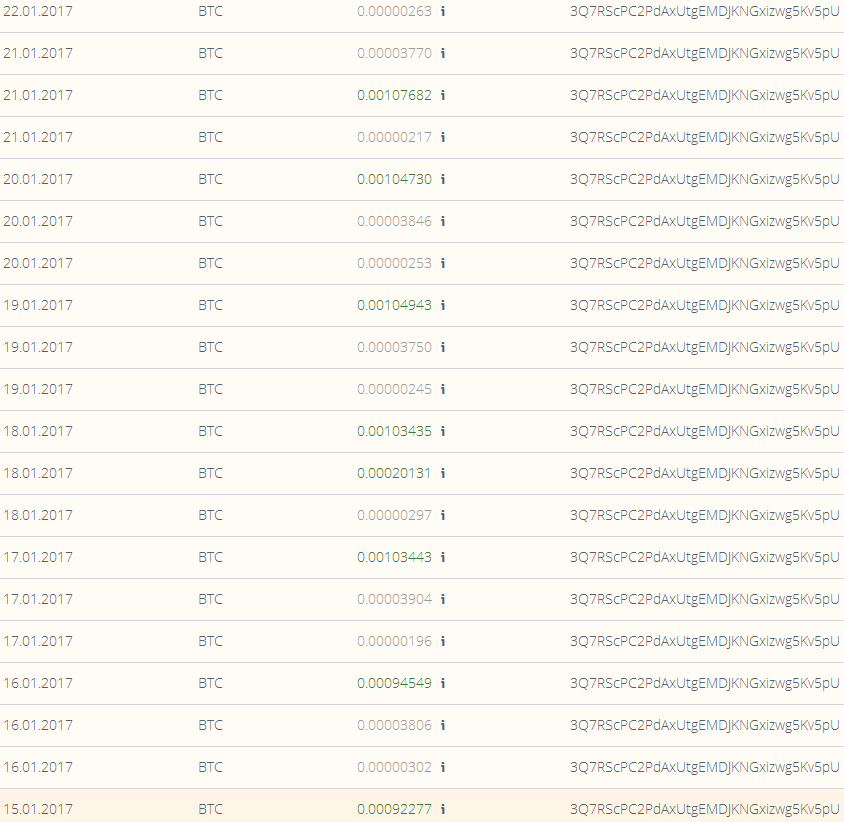Screen dimensions: 844x822
Task: Select amount 0.00103443
Action: (x=395, y=557)
